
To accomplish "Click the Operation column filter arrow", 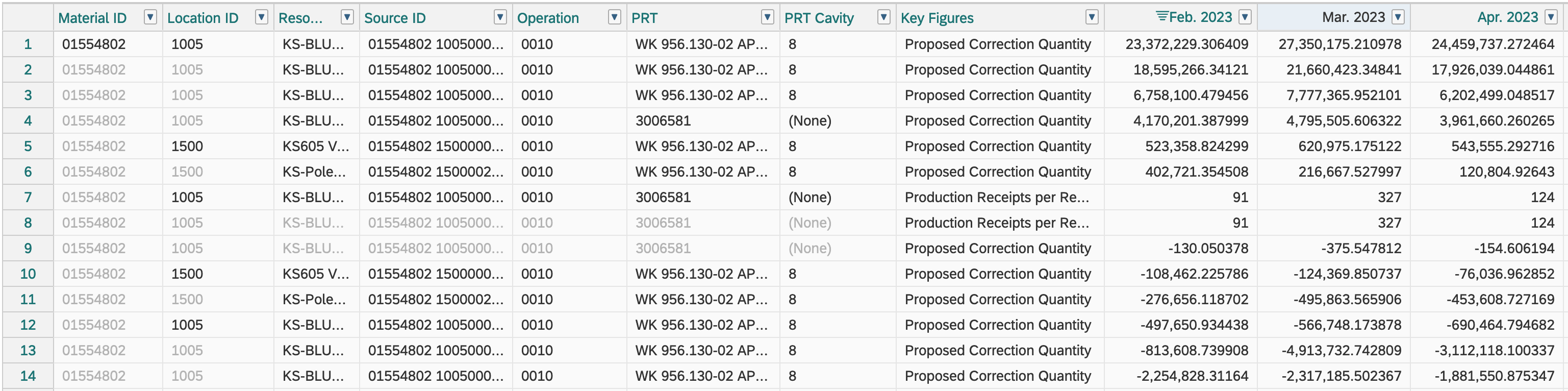I will coord(614,18).
